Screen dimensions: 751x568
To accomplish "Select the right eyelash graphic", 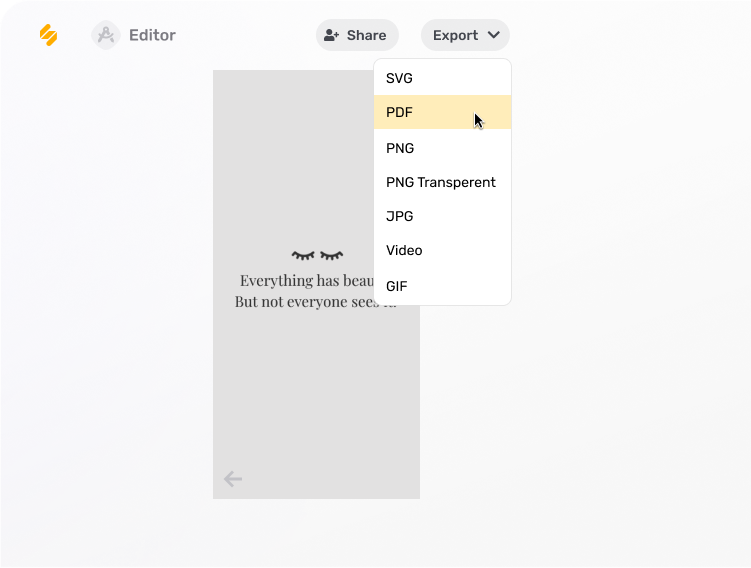I will [332, 256].
